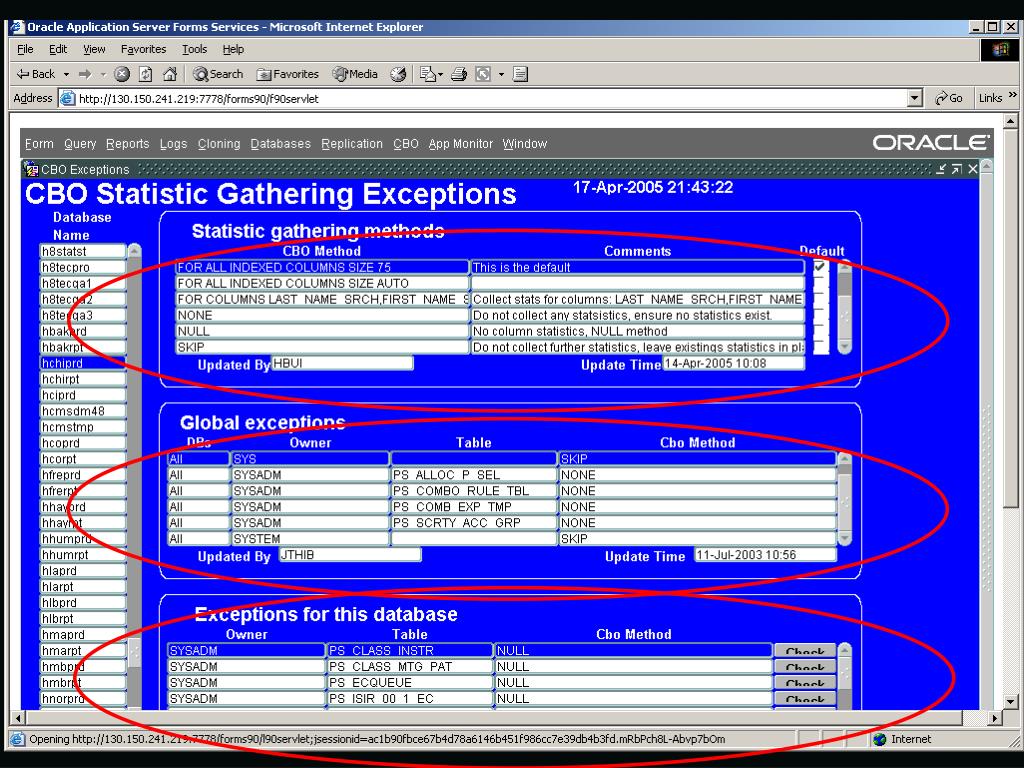The height and width of the screenshot is (768, 1024).
Task: Click the CBO Exceptions window title icon
Action: pos(31,169)
